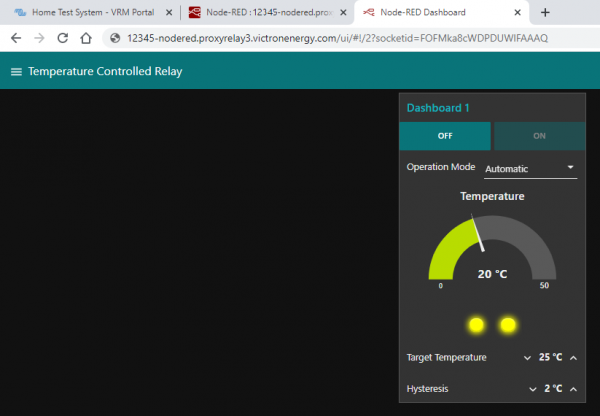
Task: Increase Hysteresis with up chevron
Action: pos(573,389)
